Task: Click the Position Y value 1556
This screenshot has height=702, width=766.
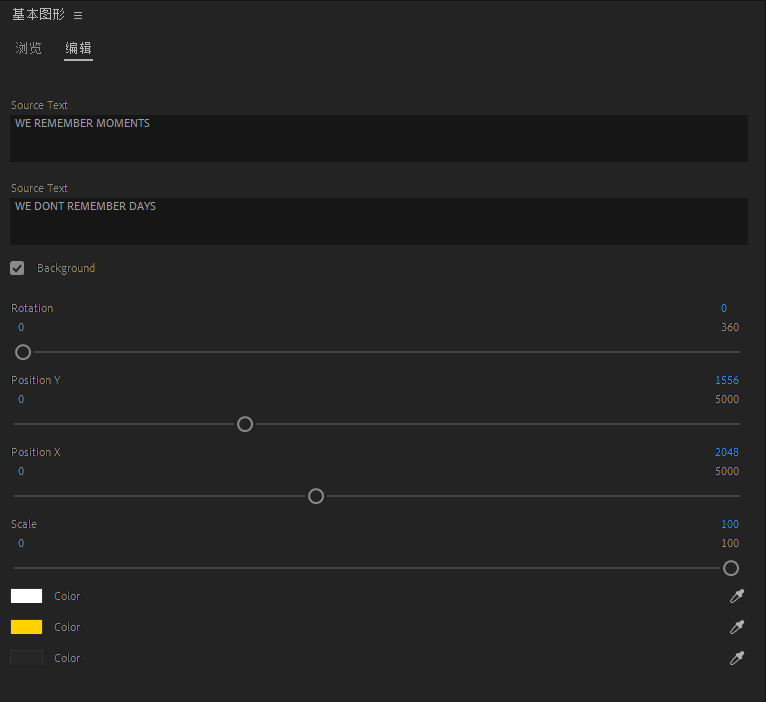Action: 727,380
